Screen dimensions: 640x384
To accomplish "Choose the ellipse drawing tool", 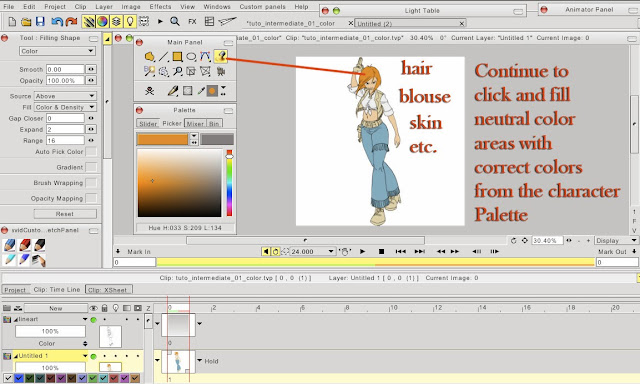I will pyautogui.click(x=191, y=57).
